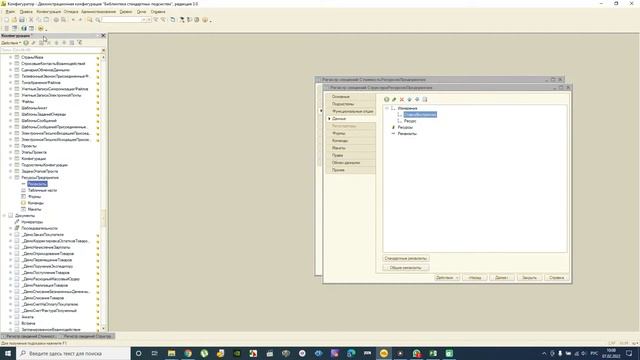Viewport: 640px width, 360px height.
Task: Switch to Обмен данными tab in register dialog
Action: click(x=350, y=163)
